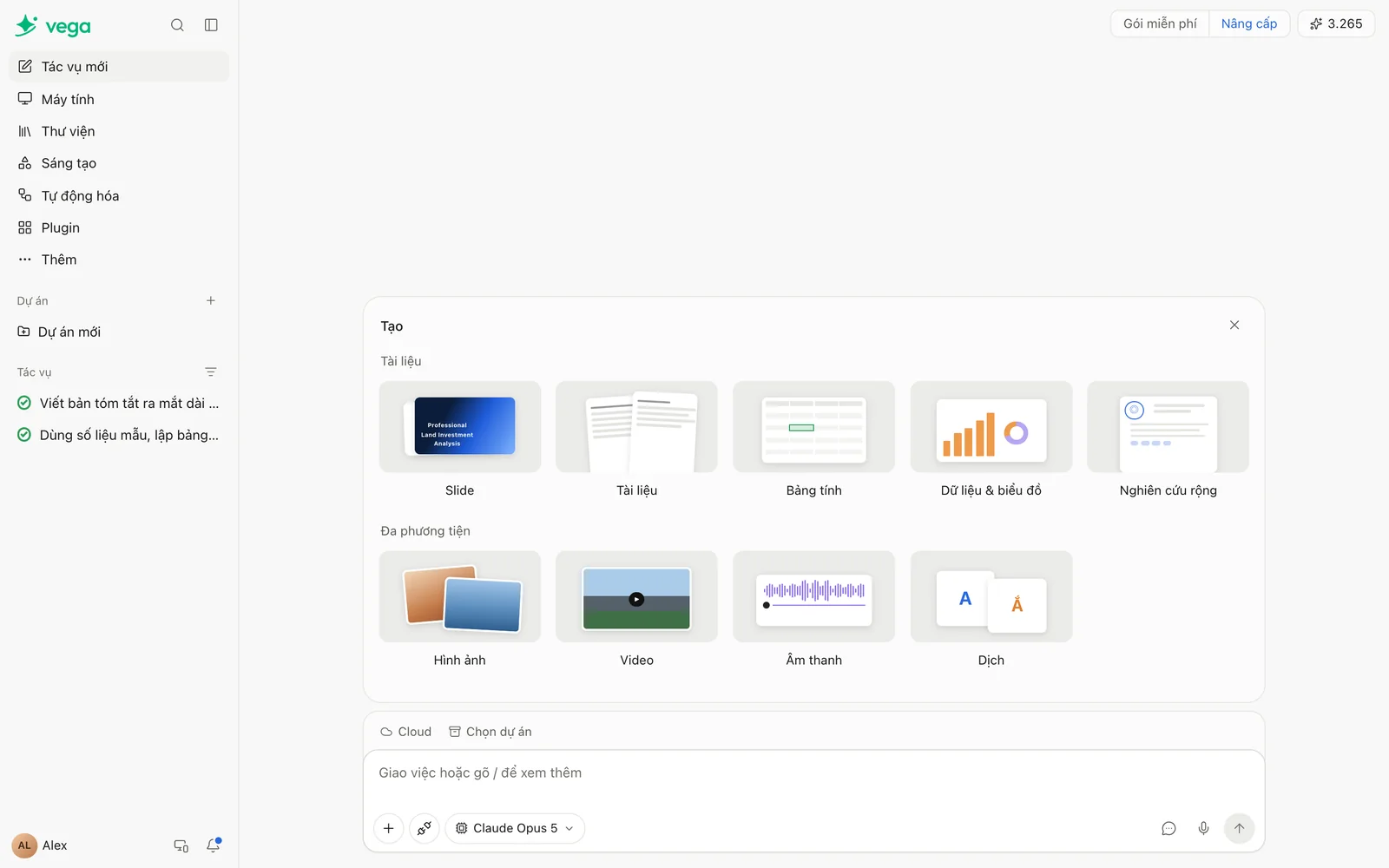Viewport: 1389px width, 868px height.
Task: Open the connectors plug icon in composer
Action: coord(425,828)
